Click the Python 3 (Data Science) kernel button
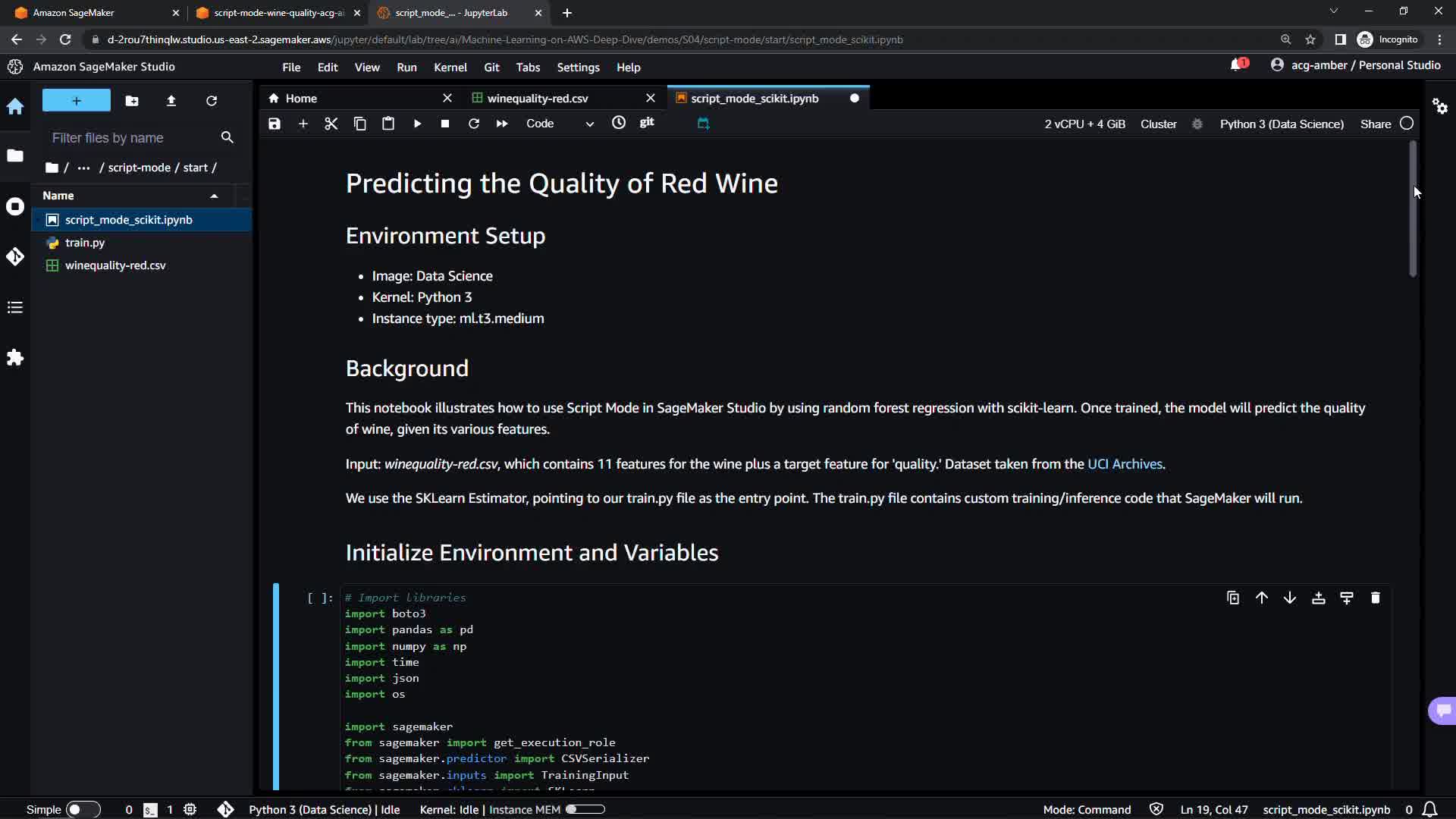The image size is (1456, 819). [x=1281, y=124]
